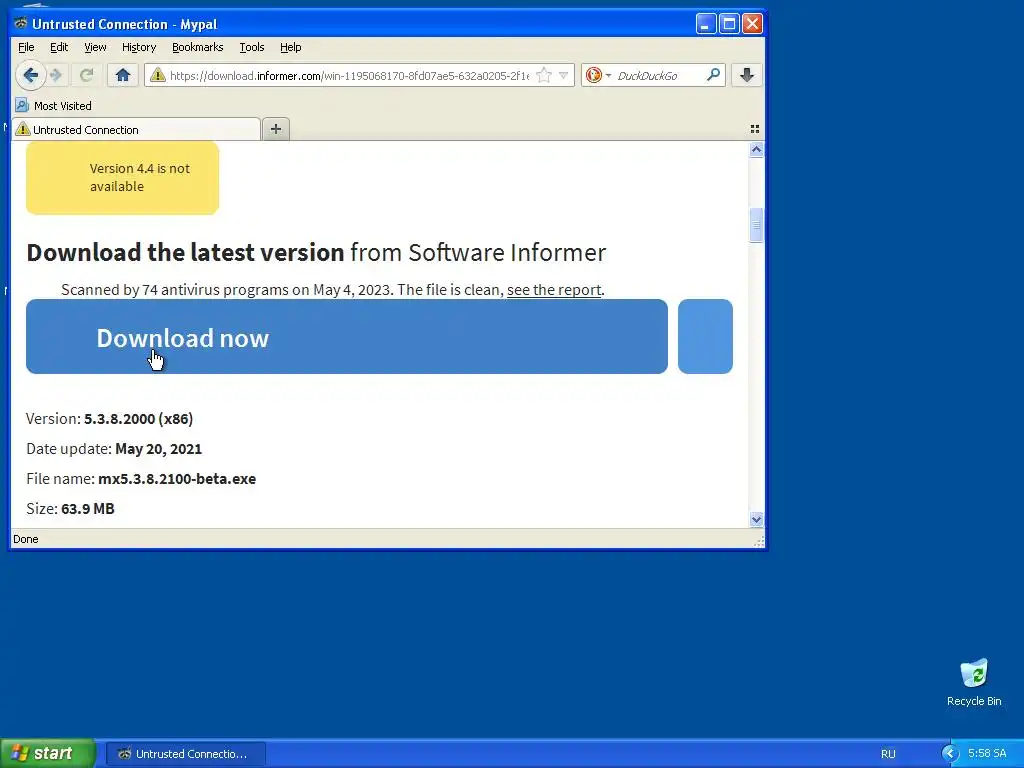
Task: Click the May 20, 2021 update date
Action: (159, 449)
